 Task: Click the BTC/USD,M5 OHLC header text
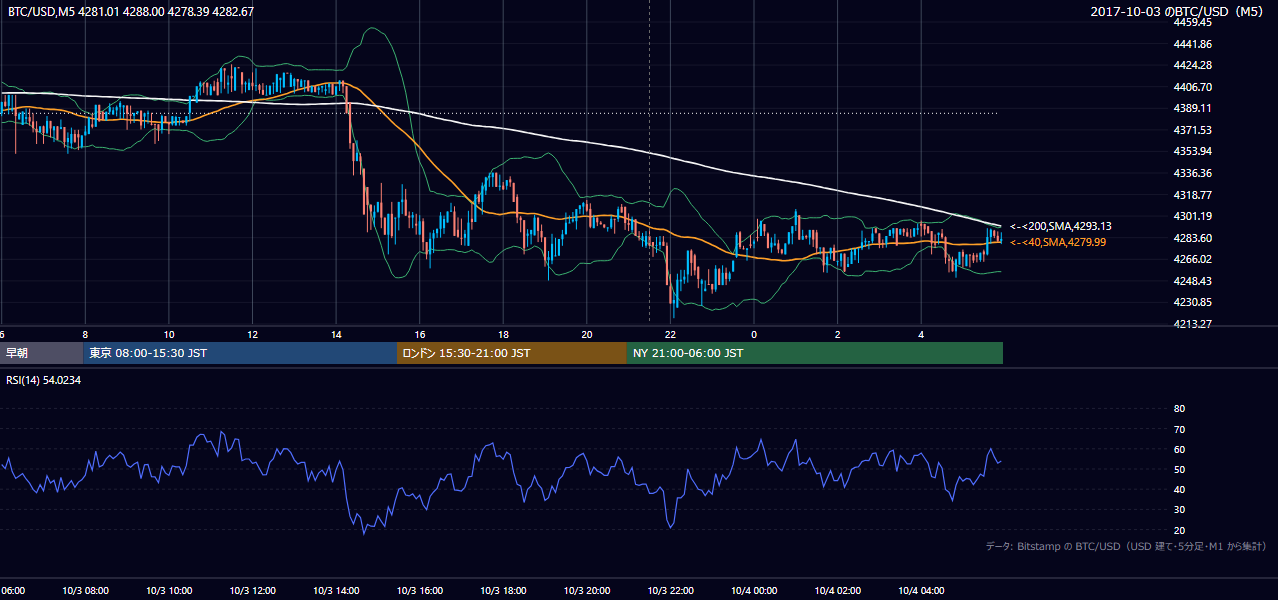coord(130,12)
